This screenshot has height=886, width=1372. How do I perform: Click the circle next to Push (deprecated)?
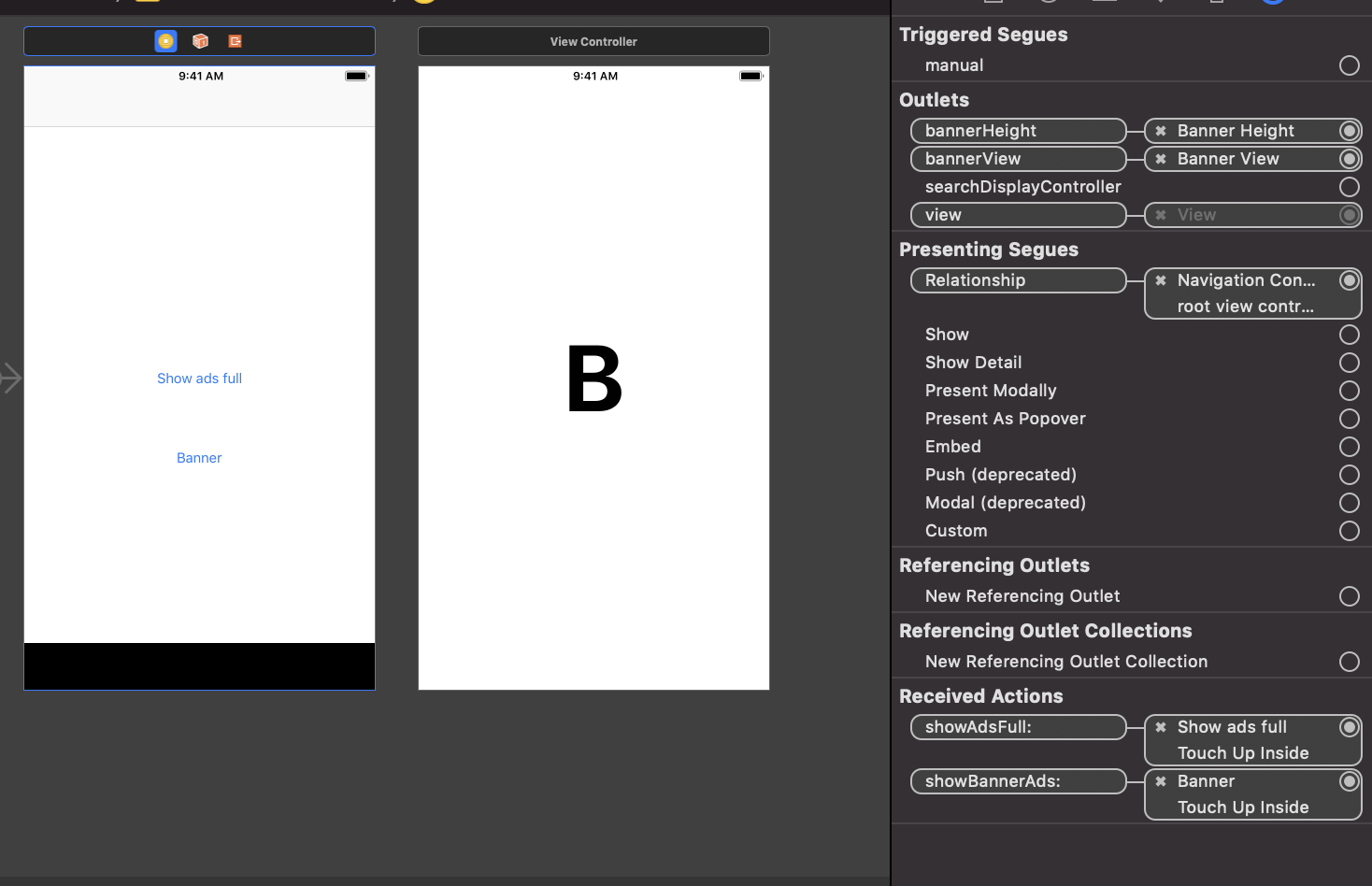pyautogui.click(x=1350, y=475)
